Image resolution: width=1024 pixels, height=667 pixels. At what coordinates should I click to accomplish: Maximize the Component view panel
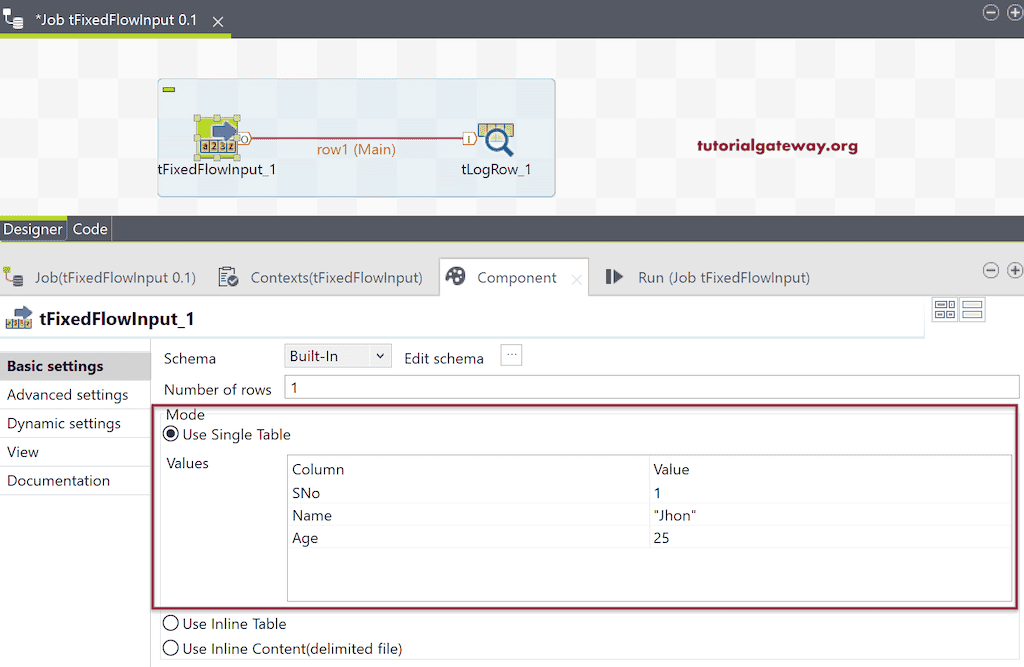click(x=1015, y=270)
